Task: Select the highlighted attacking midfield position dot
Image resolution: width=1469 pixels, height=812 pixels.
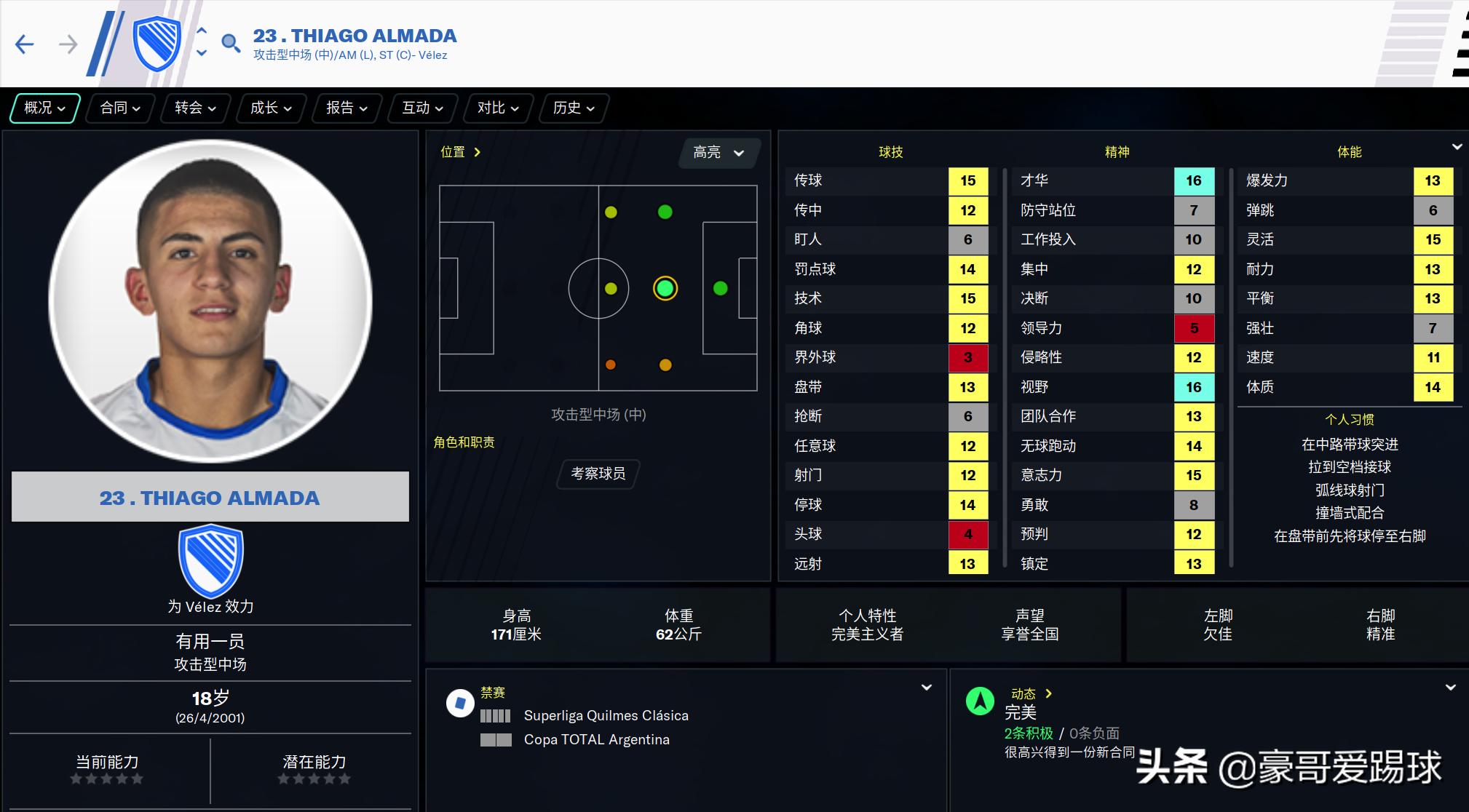Action: pos(665,289)
